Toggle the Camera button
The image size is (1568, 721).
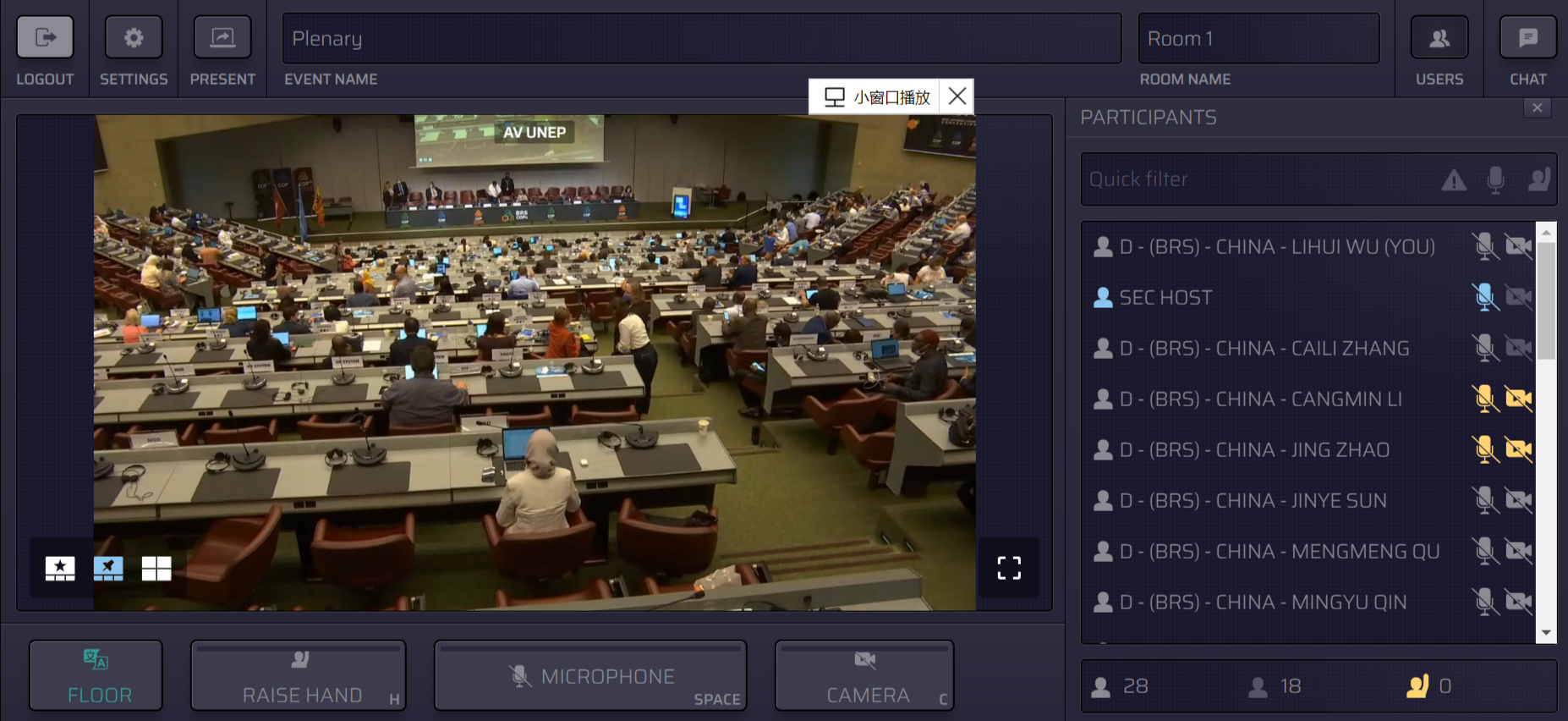point(864,676)
